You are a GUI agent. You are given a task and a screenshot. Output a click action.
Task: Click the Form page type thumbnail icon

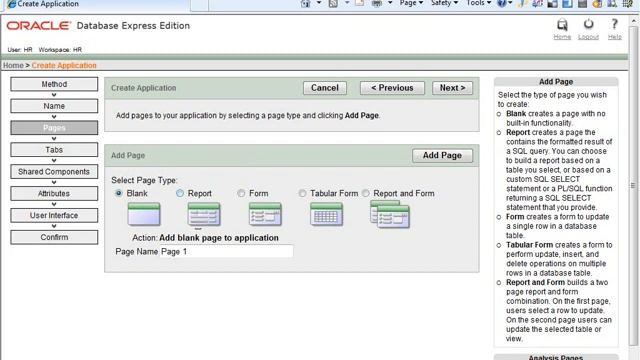pos(265,214)
